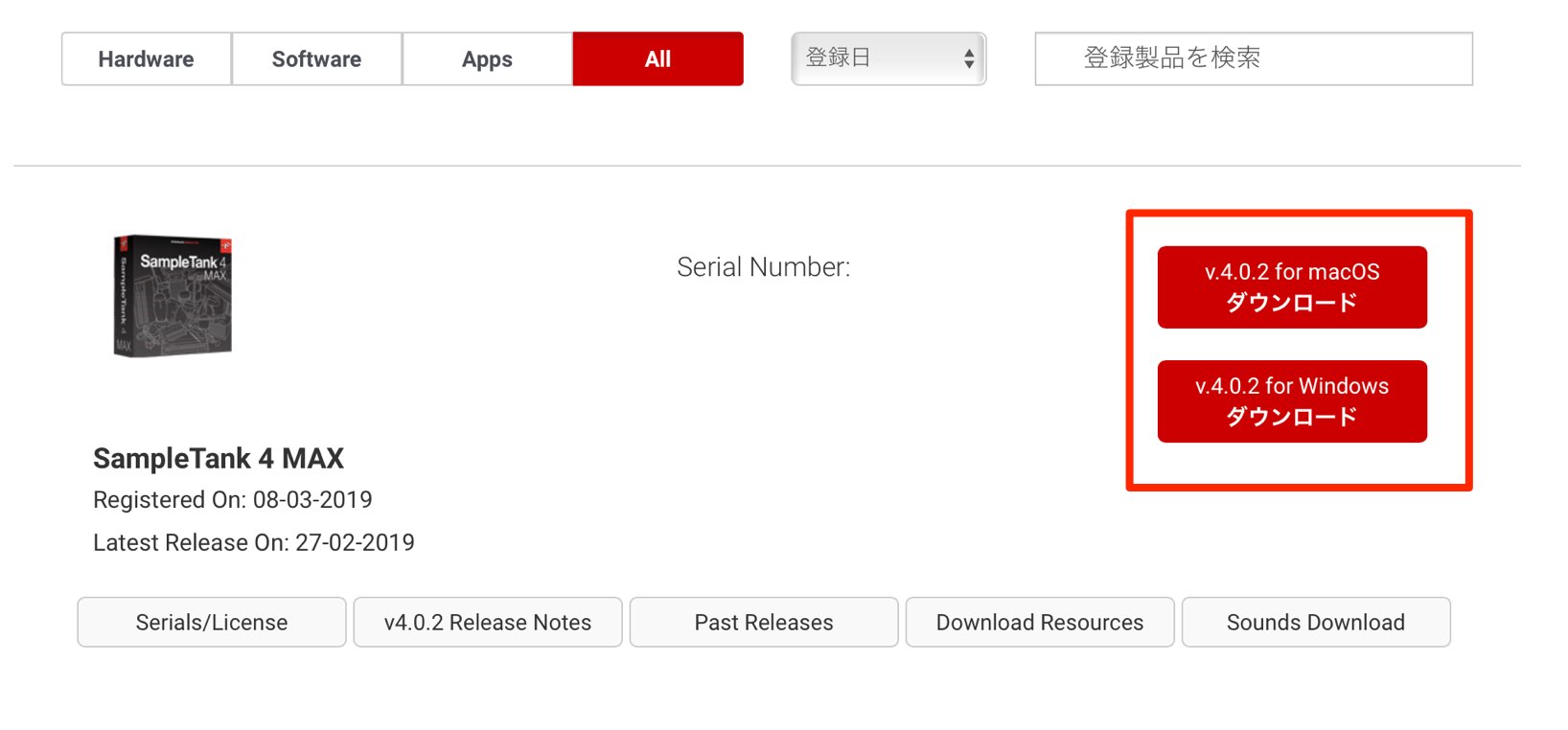Download v.4.0.2 for macOS
The width and height of the screenshot is (1568, 730).
(x=1292, y=287)
